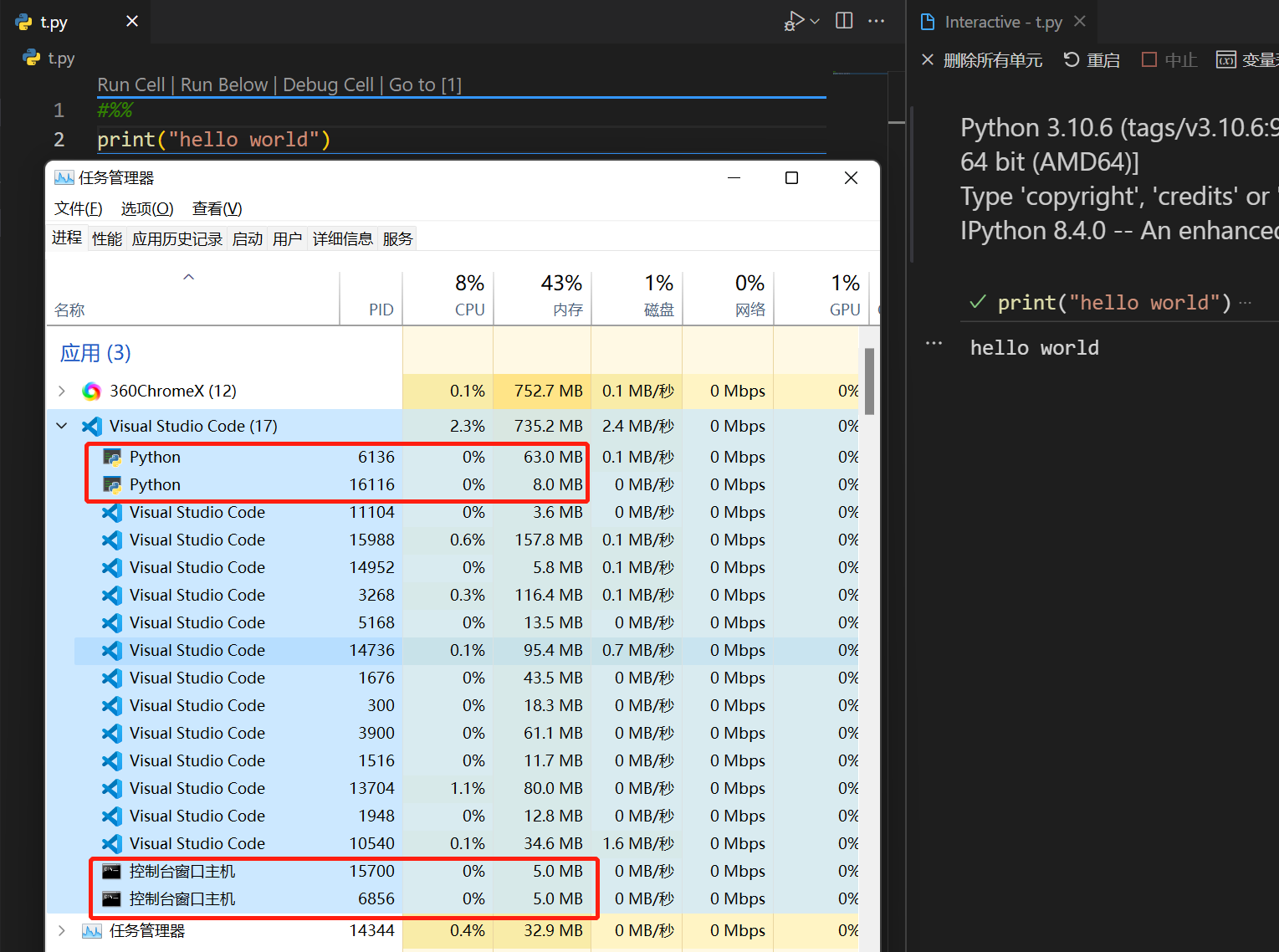
Task: Open editor more actions ellipsis icon
Action: pos(876,21)
